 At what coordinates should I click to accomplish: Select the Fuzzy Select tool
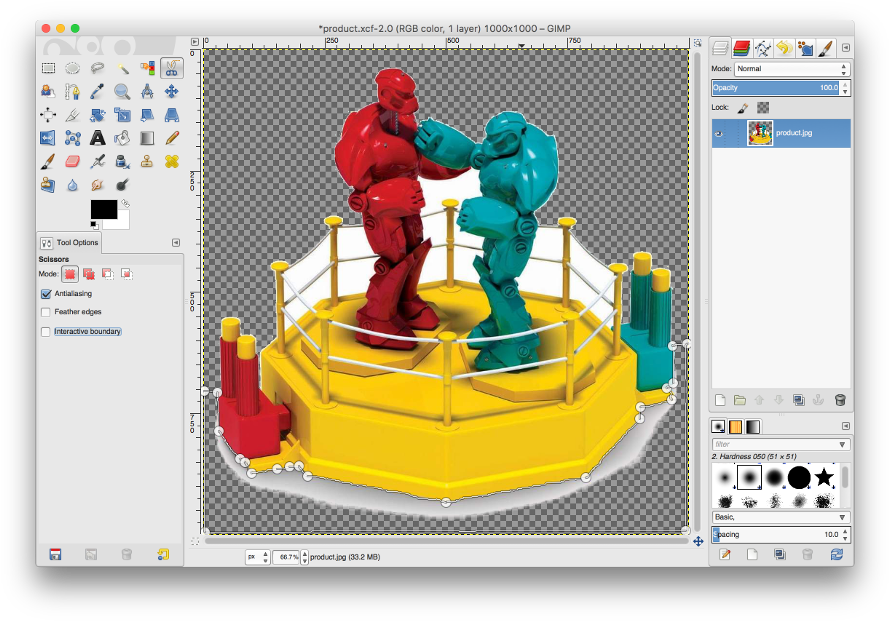(x=122, y=68)
